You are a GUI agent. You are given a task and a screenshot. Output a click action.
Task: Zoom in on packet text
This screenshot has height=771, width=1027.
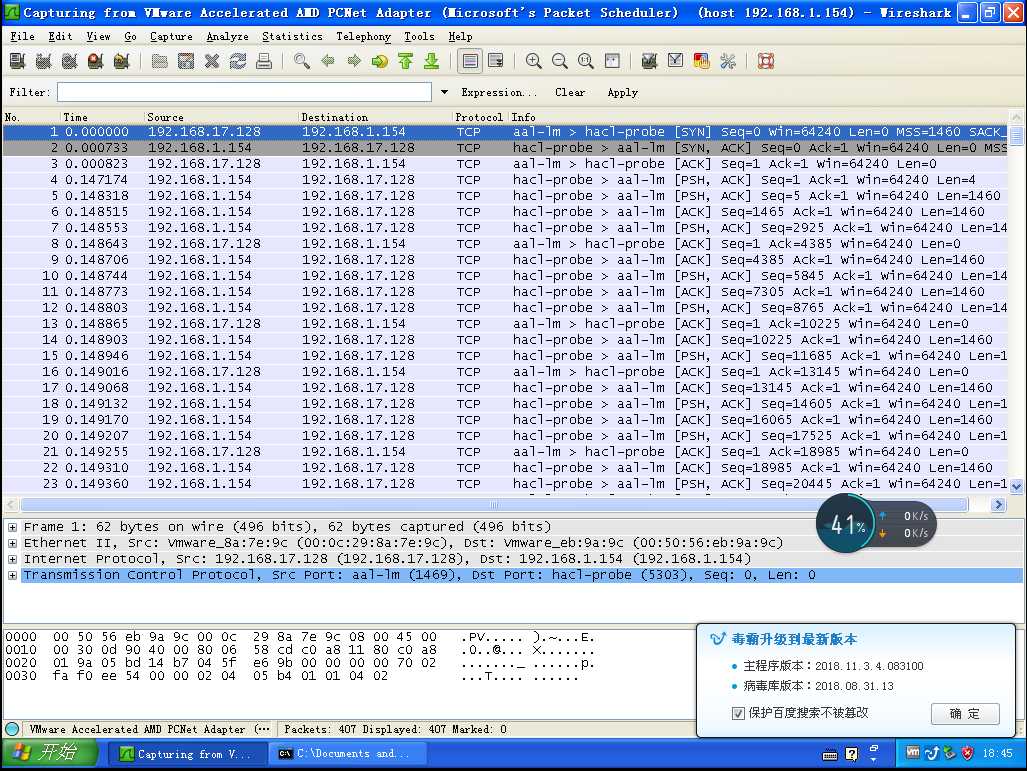pos(534,62)
